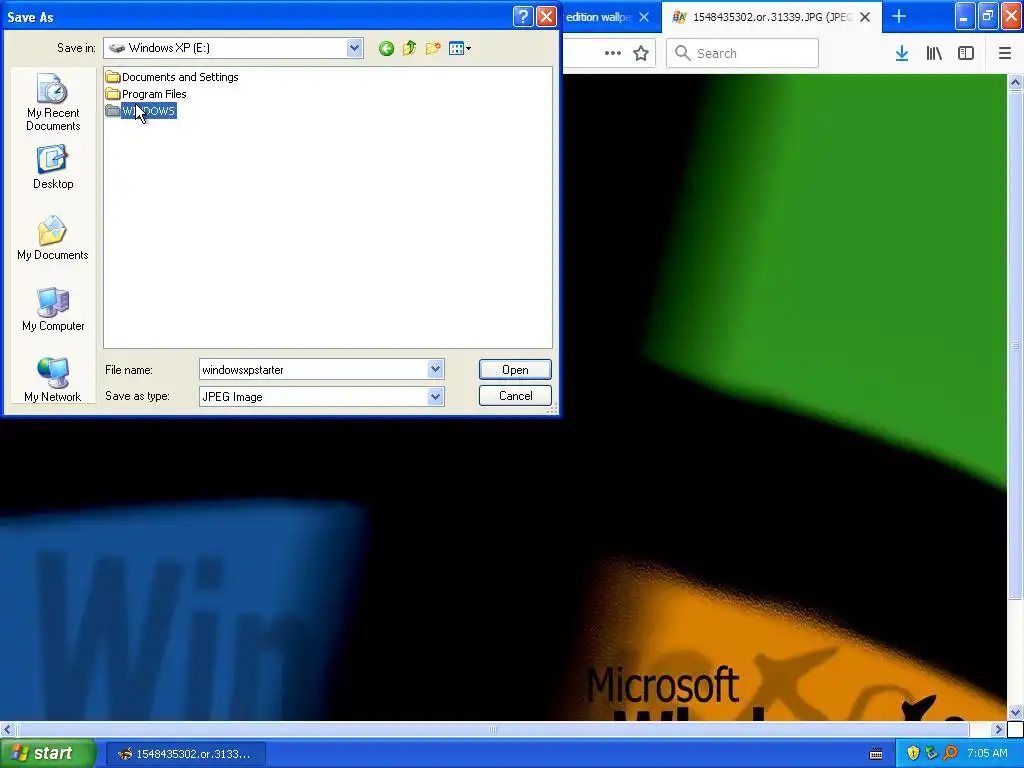Cancel the Save As dialog
Viewport: 1024px width, 768px height.
pos(515,396)
